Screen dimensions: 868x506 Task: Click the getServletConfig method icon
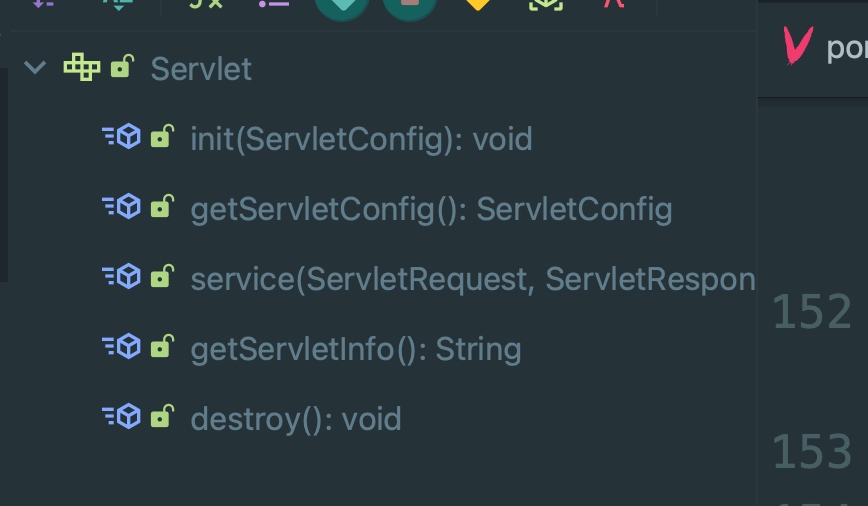pyautogui.click(x=121, y=207)
